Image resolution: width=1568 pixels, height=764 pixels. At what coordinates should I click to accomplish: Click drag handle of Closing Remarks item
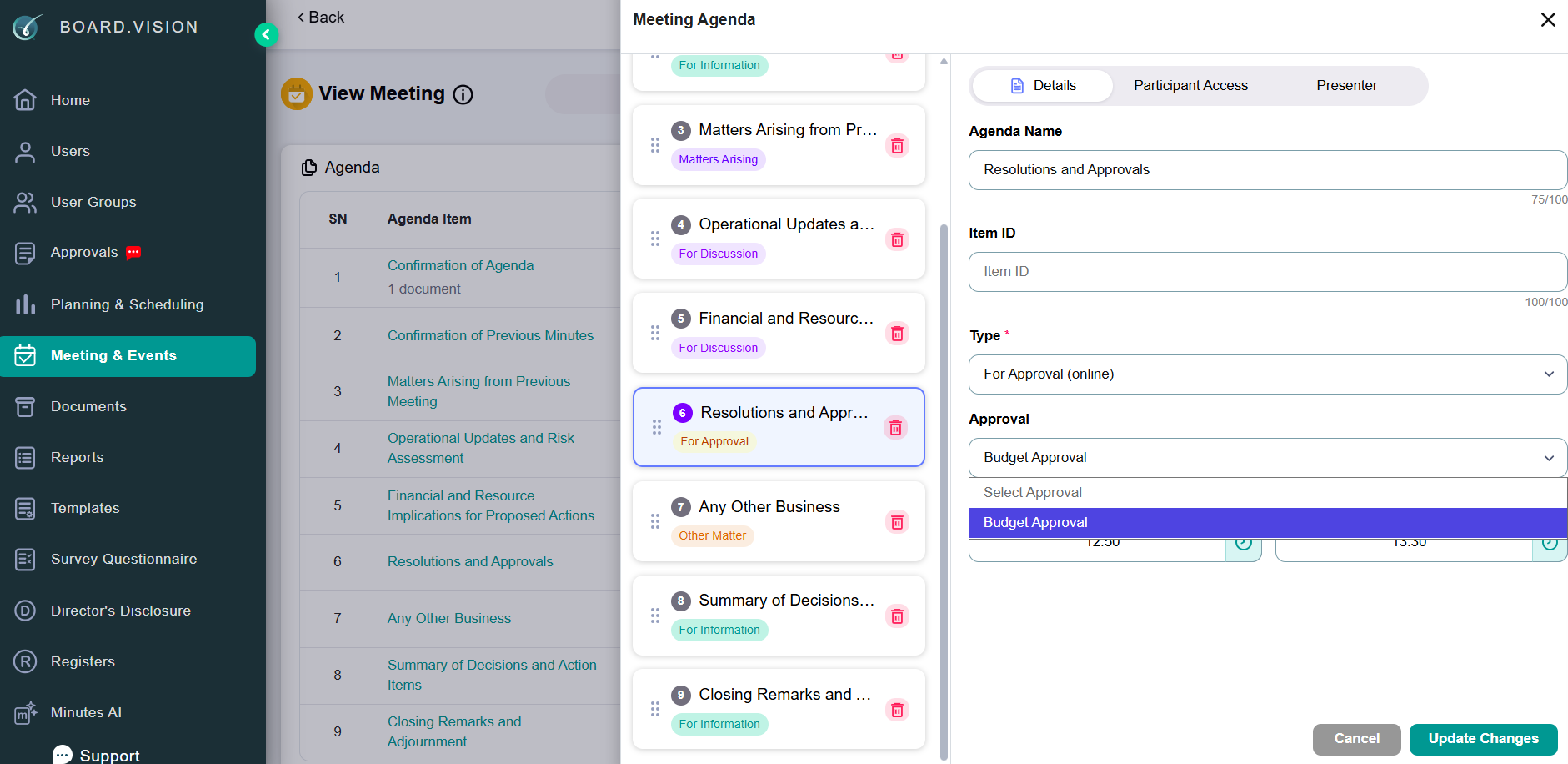coord(655,709)
